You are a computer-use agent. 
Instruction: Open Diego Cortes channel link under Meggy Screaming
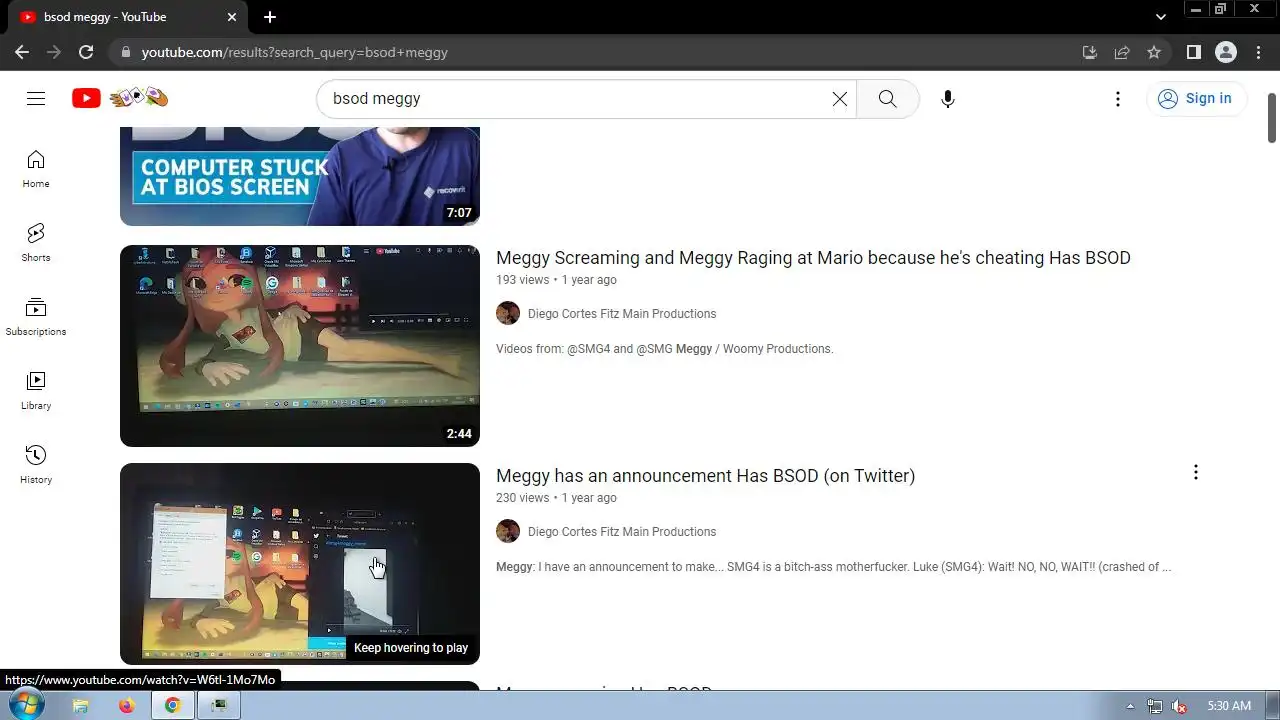point(622,314)
